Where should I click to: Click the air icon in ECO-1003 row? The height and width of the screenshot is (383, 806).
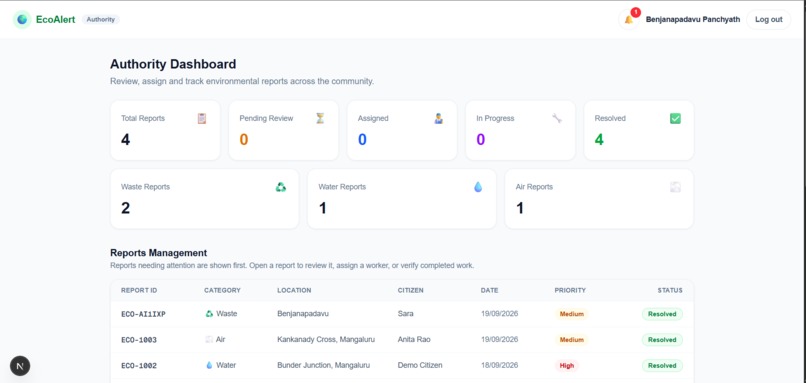(x=209, y=339)
